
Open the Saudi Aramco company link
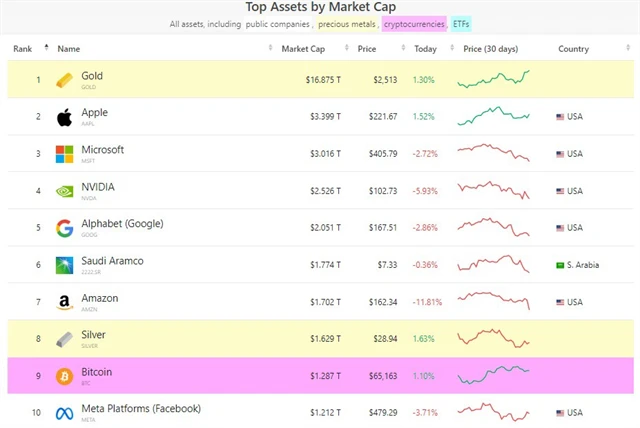[x=112, y=261]
